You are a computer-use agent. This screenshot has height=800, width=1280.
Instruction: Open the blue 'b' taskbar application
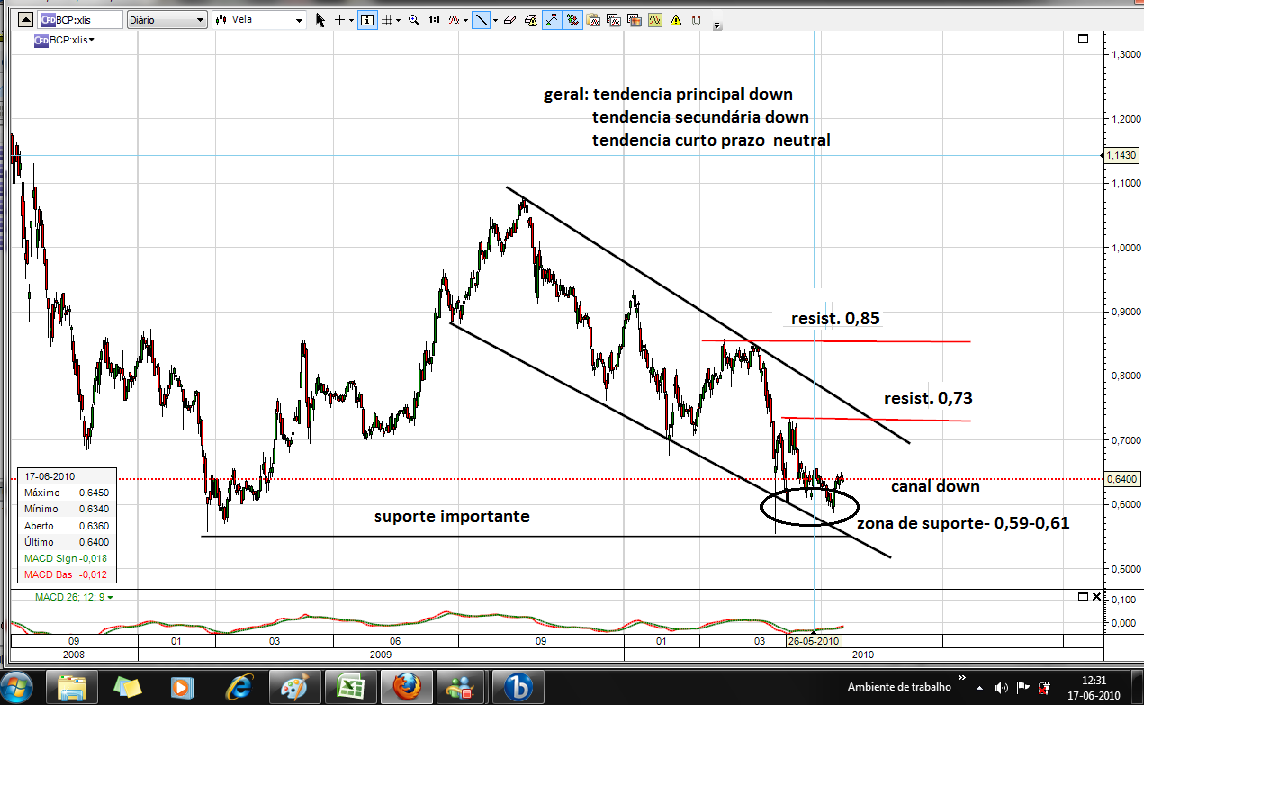pyautogui.click(x=518, y=687)
